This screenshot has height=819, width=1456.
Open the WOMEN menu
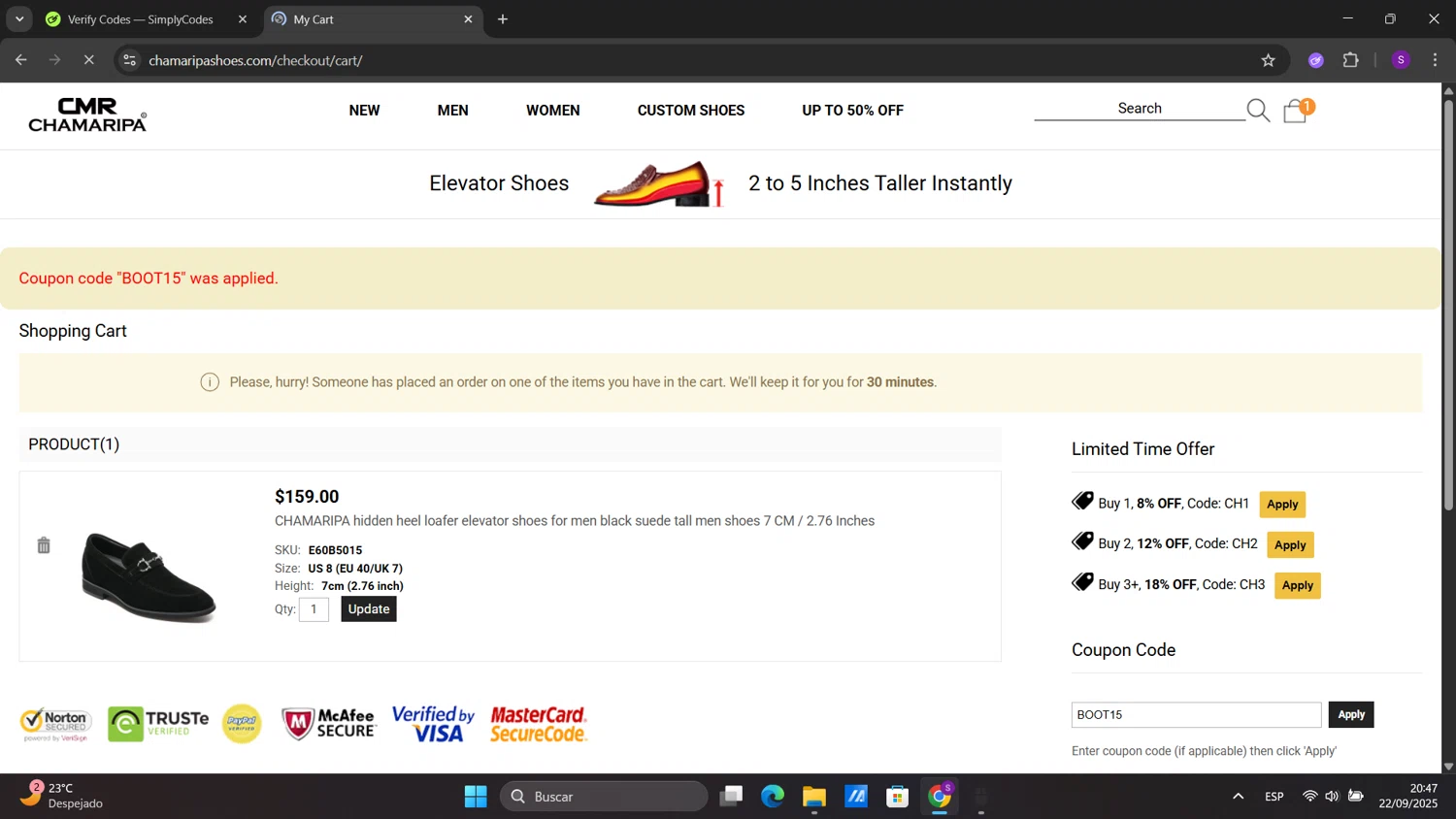[x=553, y=111]
